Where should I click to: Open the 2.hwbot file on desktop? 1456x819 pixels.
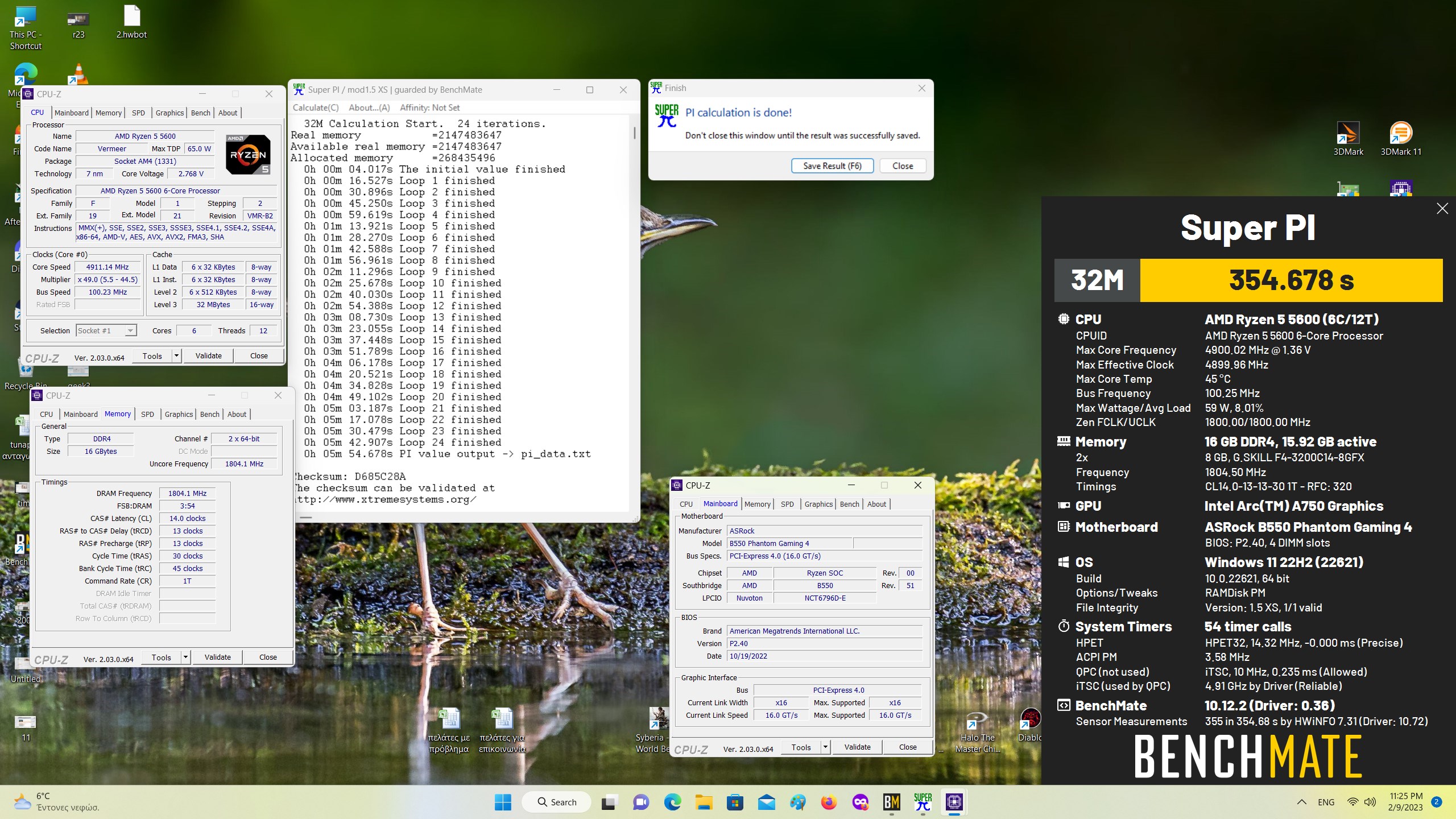(x=131, y=23)
